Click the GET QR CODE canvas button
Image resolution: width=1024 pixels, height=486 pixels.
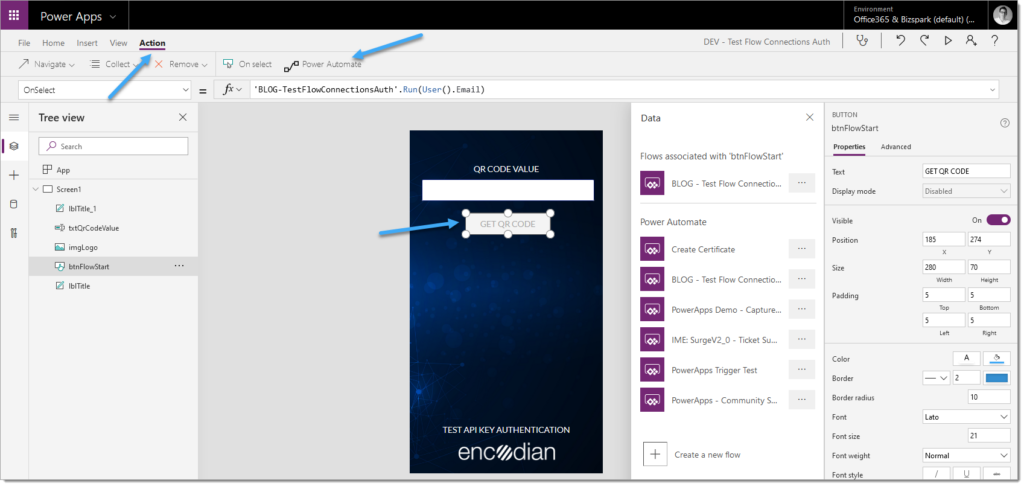[508, 223]
